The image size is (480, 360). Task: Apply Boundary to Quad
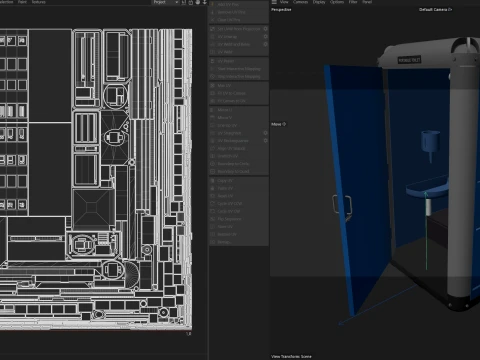pyautogui.click(x=239, y=171)
